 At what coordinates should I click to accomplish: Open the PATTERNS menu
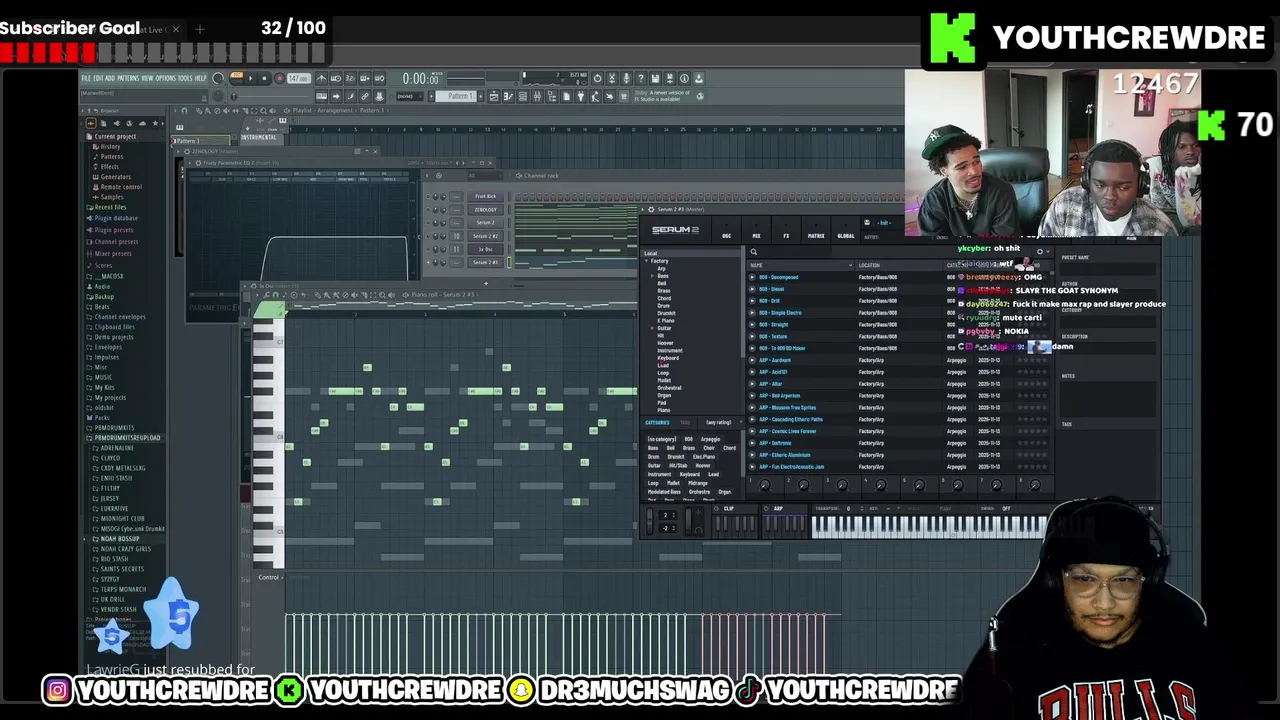coord(128,78)
